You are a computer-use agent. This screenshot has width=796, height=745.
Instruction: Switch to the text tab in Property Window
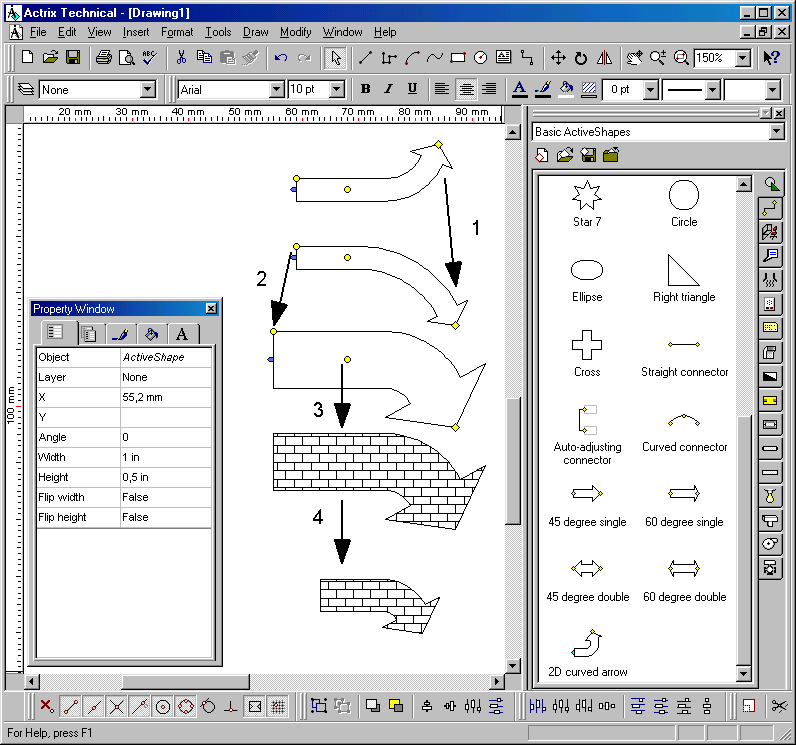[182, 334]
